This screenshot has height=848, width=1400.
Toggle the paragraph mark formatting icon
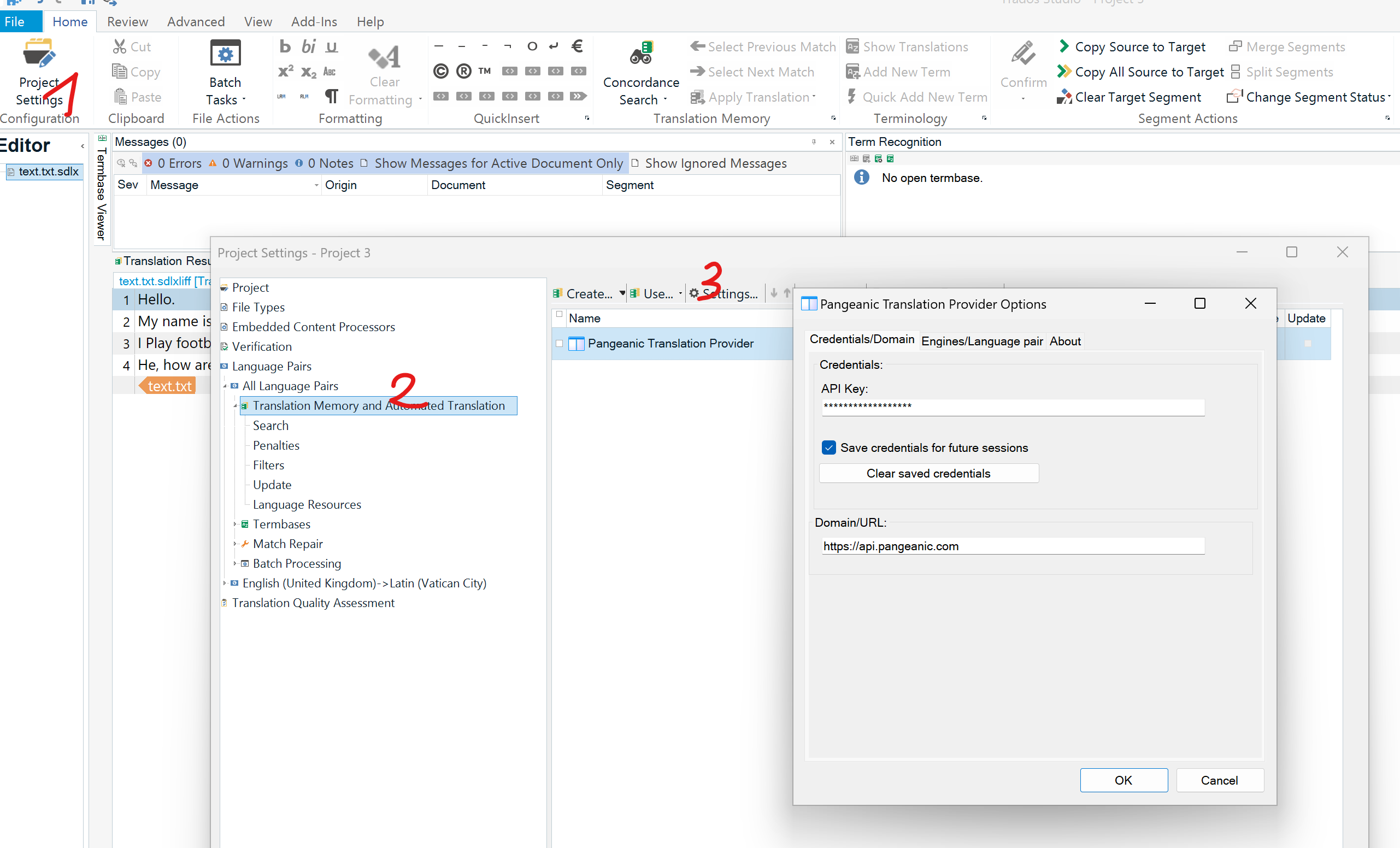point(331,96)
